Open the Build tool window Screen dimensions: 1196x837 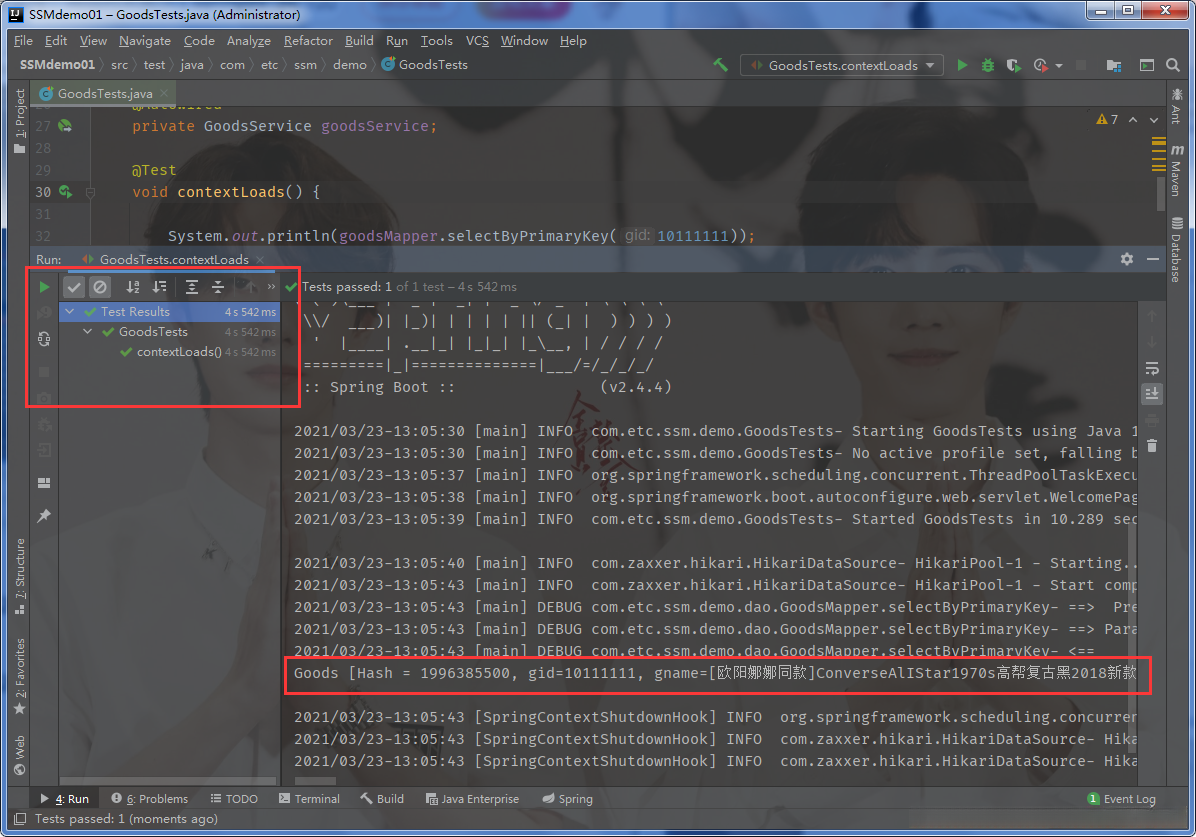[381, 799]
